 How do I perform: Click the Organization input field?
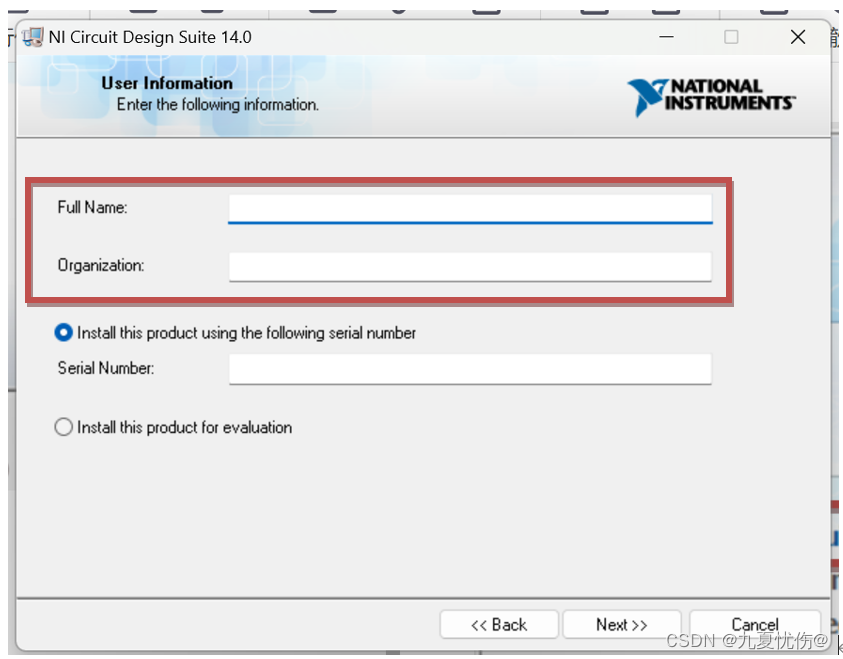[470, 267]
